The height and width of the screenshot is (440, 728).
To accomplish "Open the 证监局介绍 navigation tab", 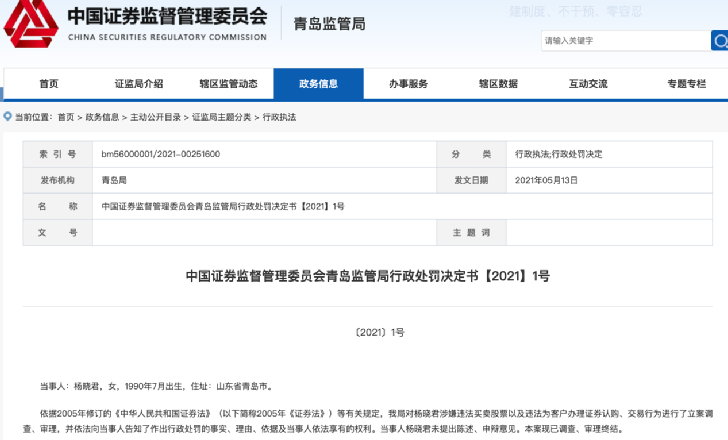I will [x=139, y=84].
